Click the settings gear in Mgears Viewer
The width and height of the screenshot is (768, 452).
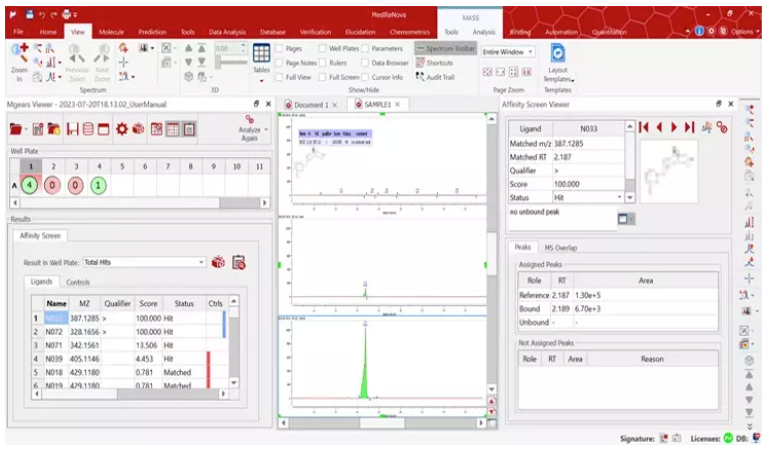point(122,129)
